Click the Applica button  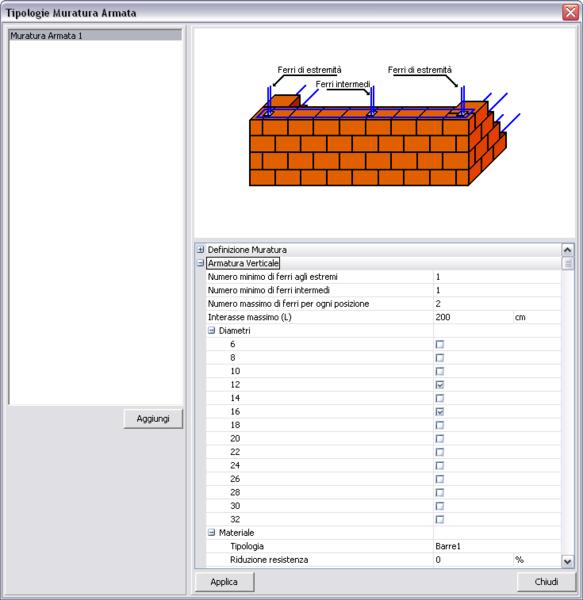(224, 582)
